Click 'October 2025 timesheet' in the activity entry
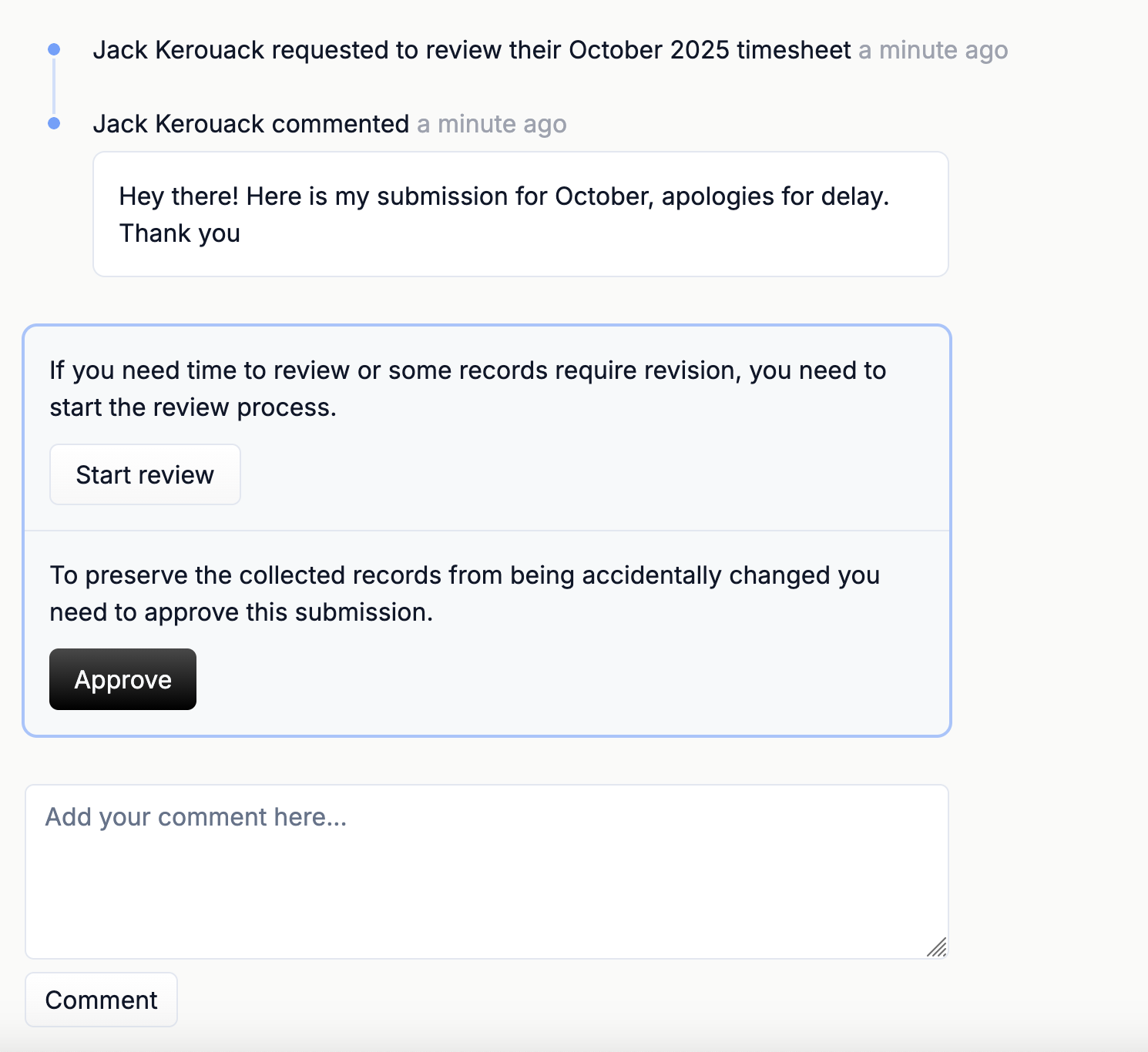This screenshot has height=1052, width=1148. 710,50
